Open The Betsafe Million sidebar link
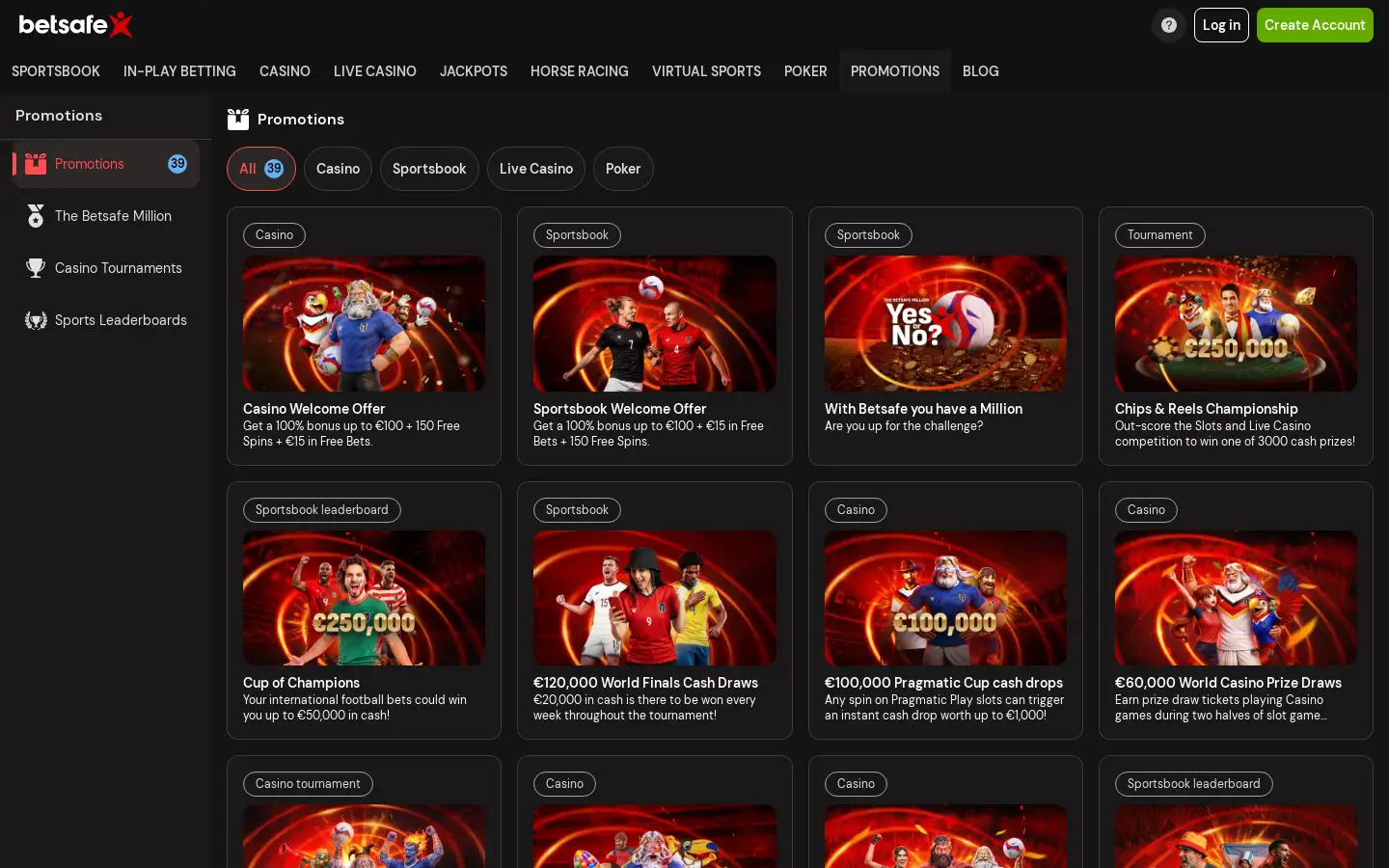 click(106, 216)
